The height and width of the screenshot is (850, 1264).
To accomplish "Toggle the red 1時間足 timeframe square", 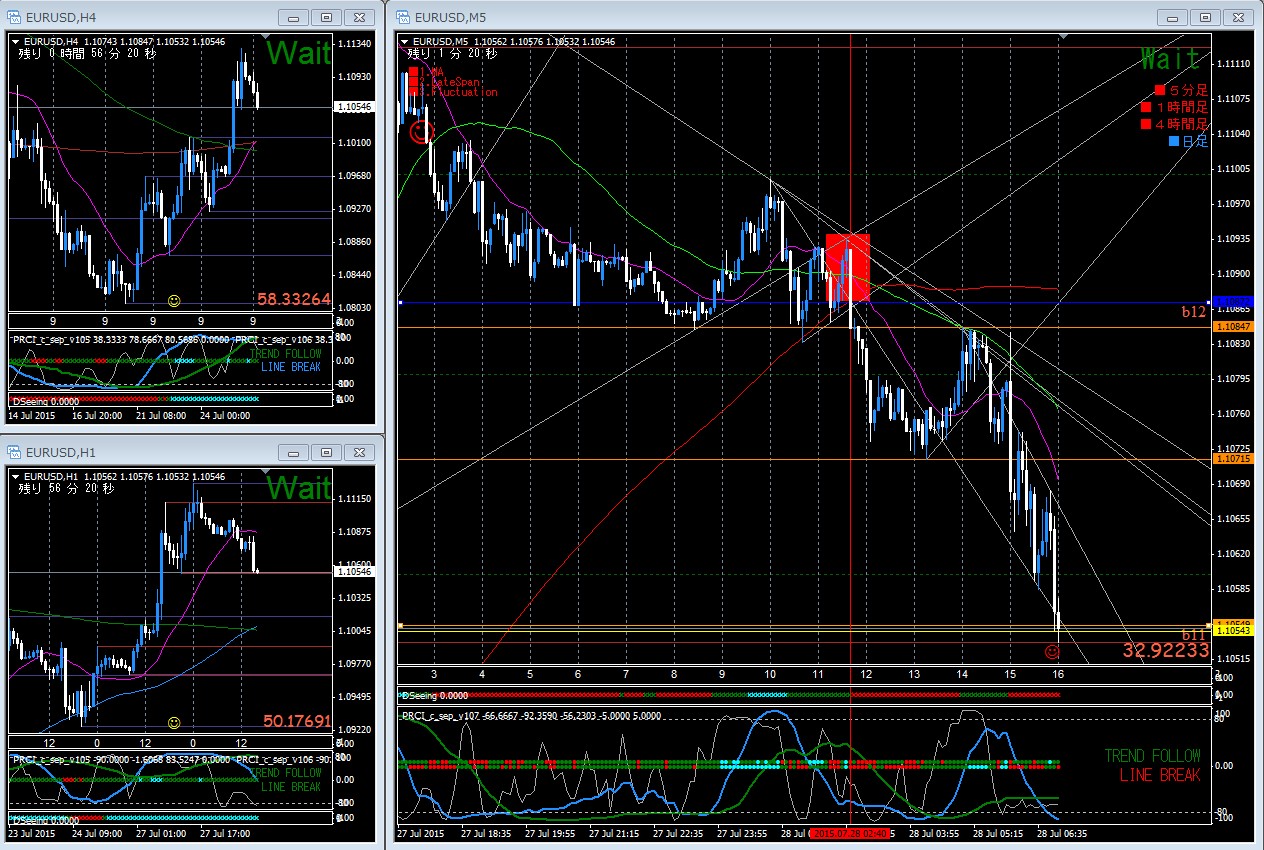I will pos(1146,107).
